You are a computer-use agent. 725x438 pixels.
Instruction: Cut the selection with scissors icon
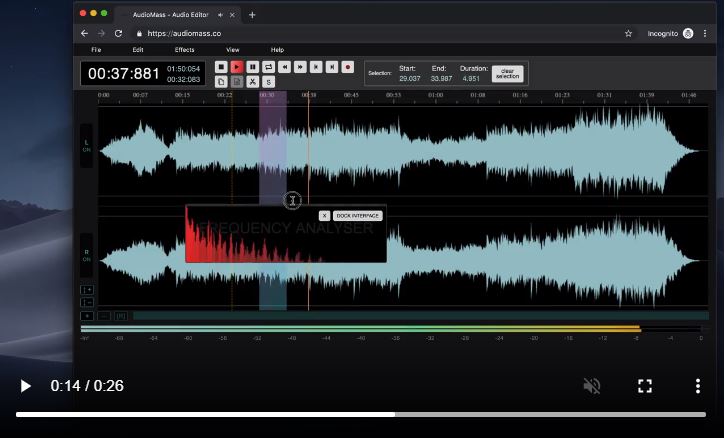click(x=252, y=82)
